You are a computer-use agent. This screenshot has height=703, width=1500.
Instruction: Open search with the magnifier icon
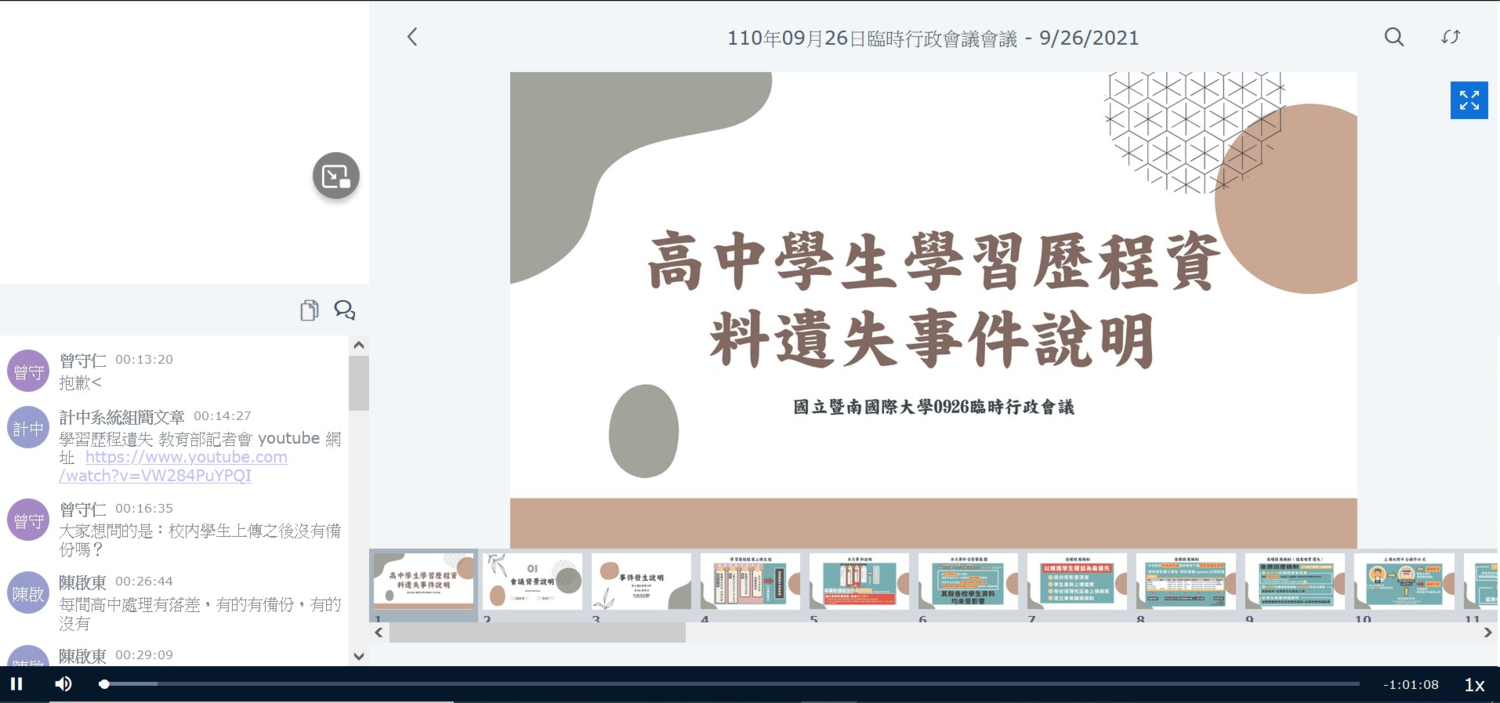1394,37
